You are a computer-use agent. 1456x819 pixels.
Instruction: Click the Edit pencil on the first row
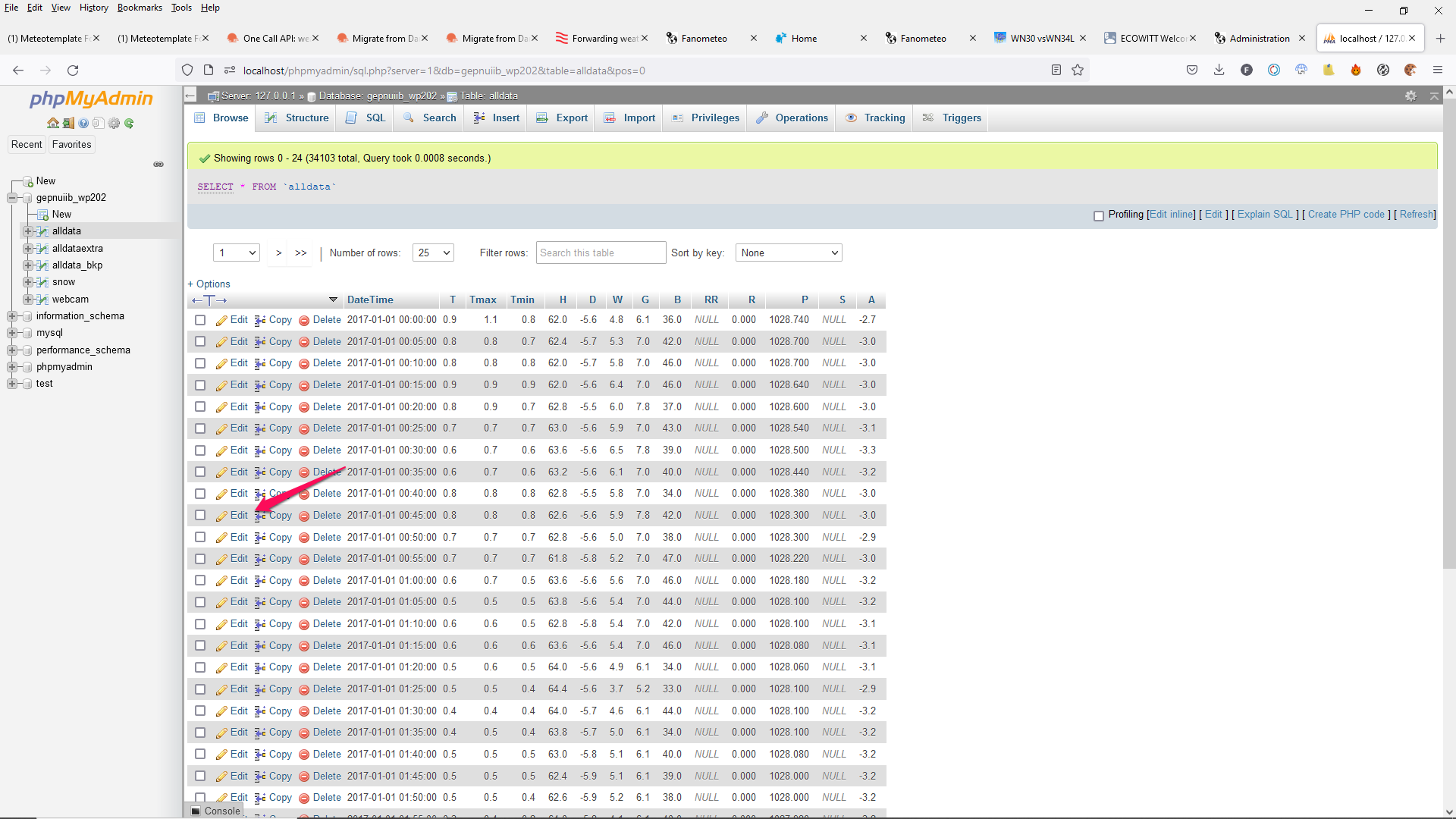click(221, 319)
